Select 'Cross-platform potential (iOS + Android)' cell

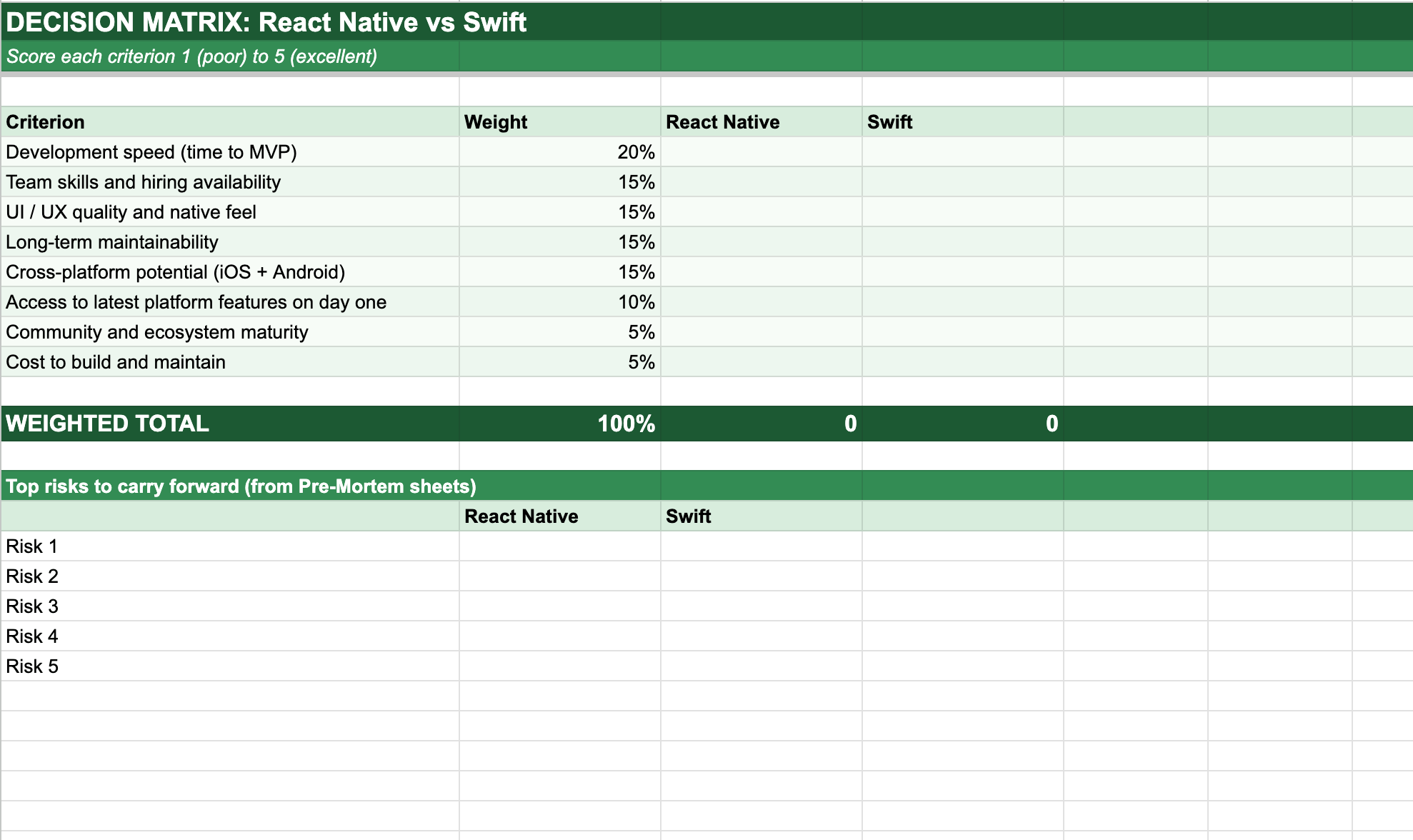230,272
